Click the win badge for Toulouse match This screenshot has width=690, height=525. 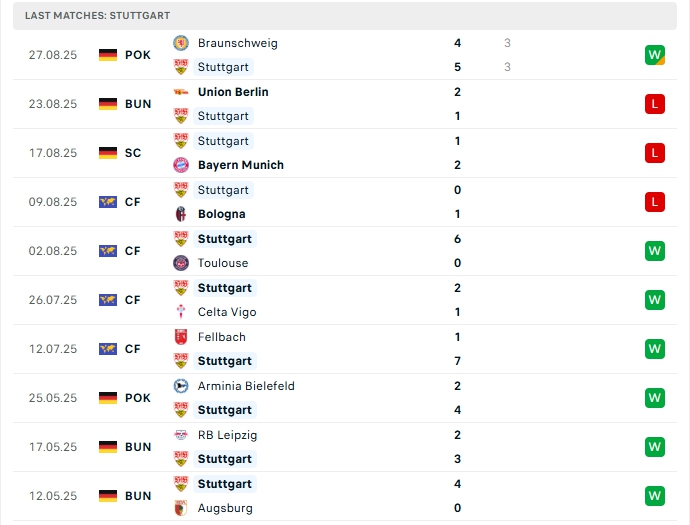[655, 251]
